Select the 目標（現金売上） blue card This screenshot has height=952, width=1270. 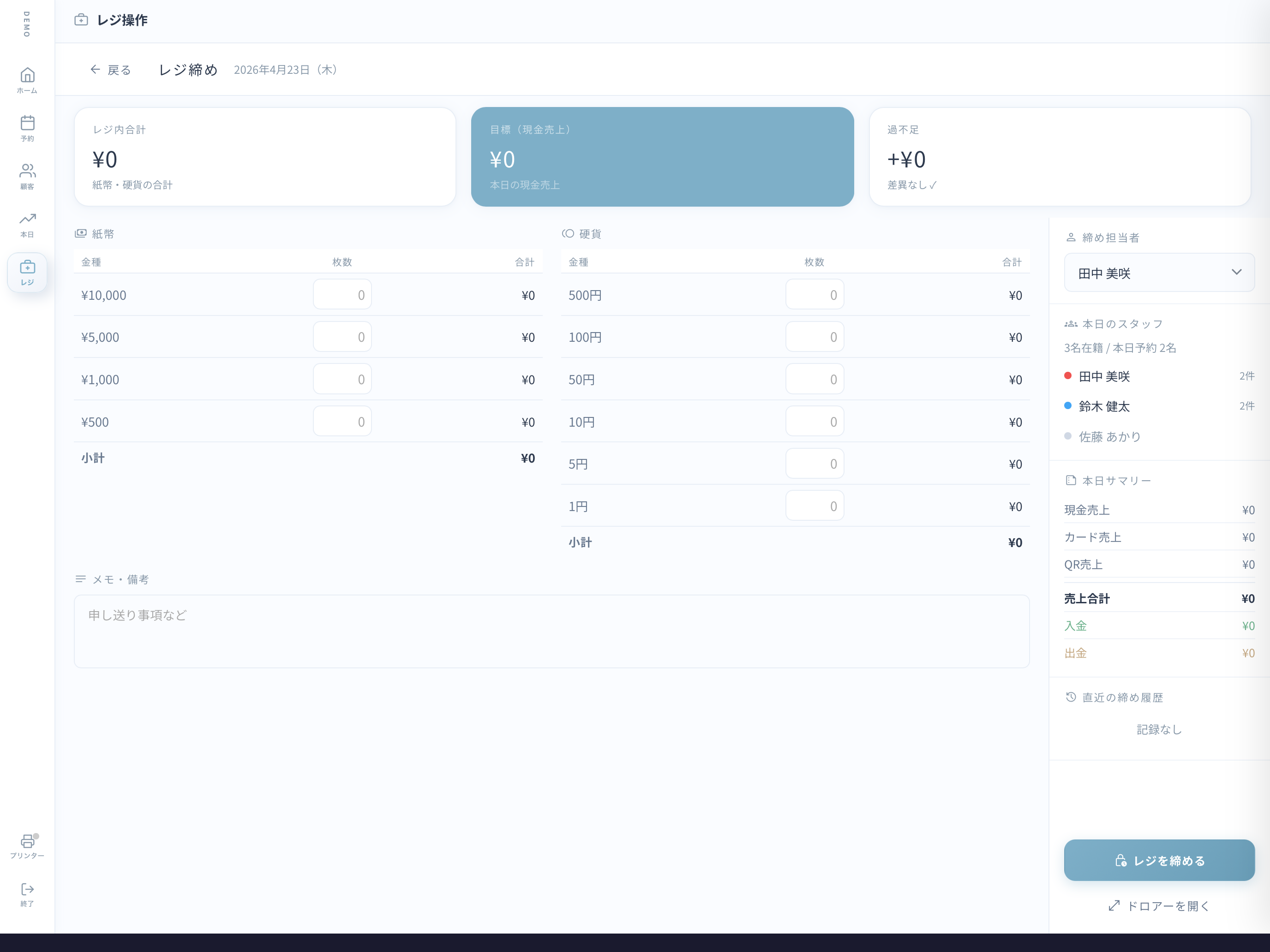(663, 157)
